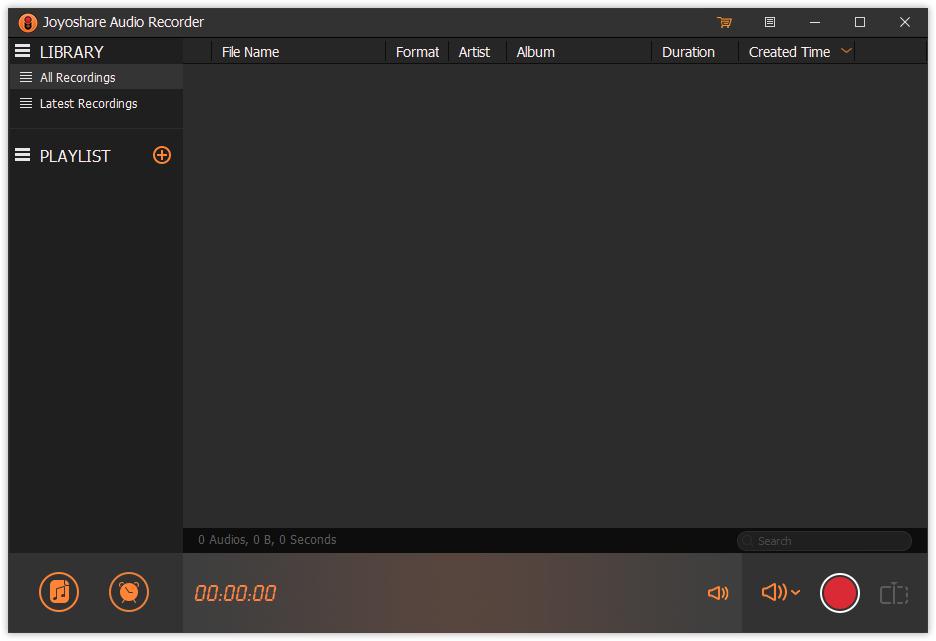
Task: Open the audio source dropdown chevron
Action: click(x=796, y=593)
